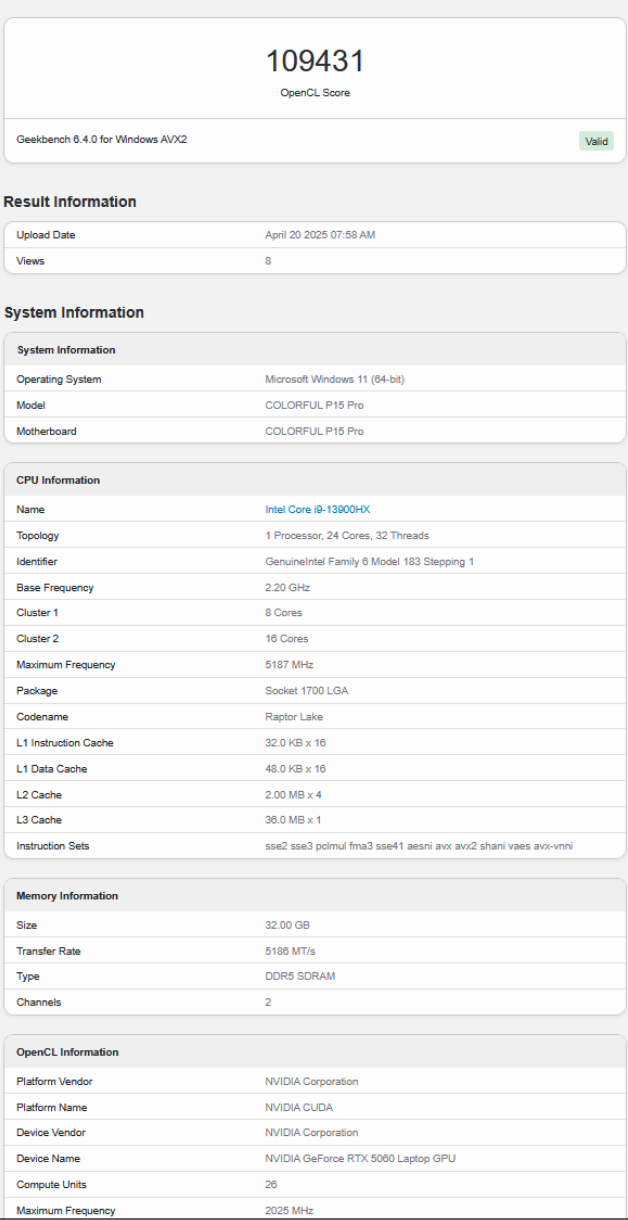Click the green Valid badge
The width and height of the screenshot is (628, 1220).
[x=597, y=141]
